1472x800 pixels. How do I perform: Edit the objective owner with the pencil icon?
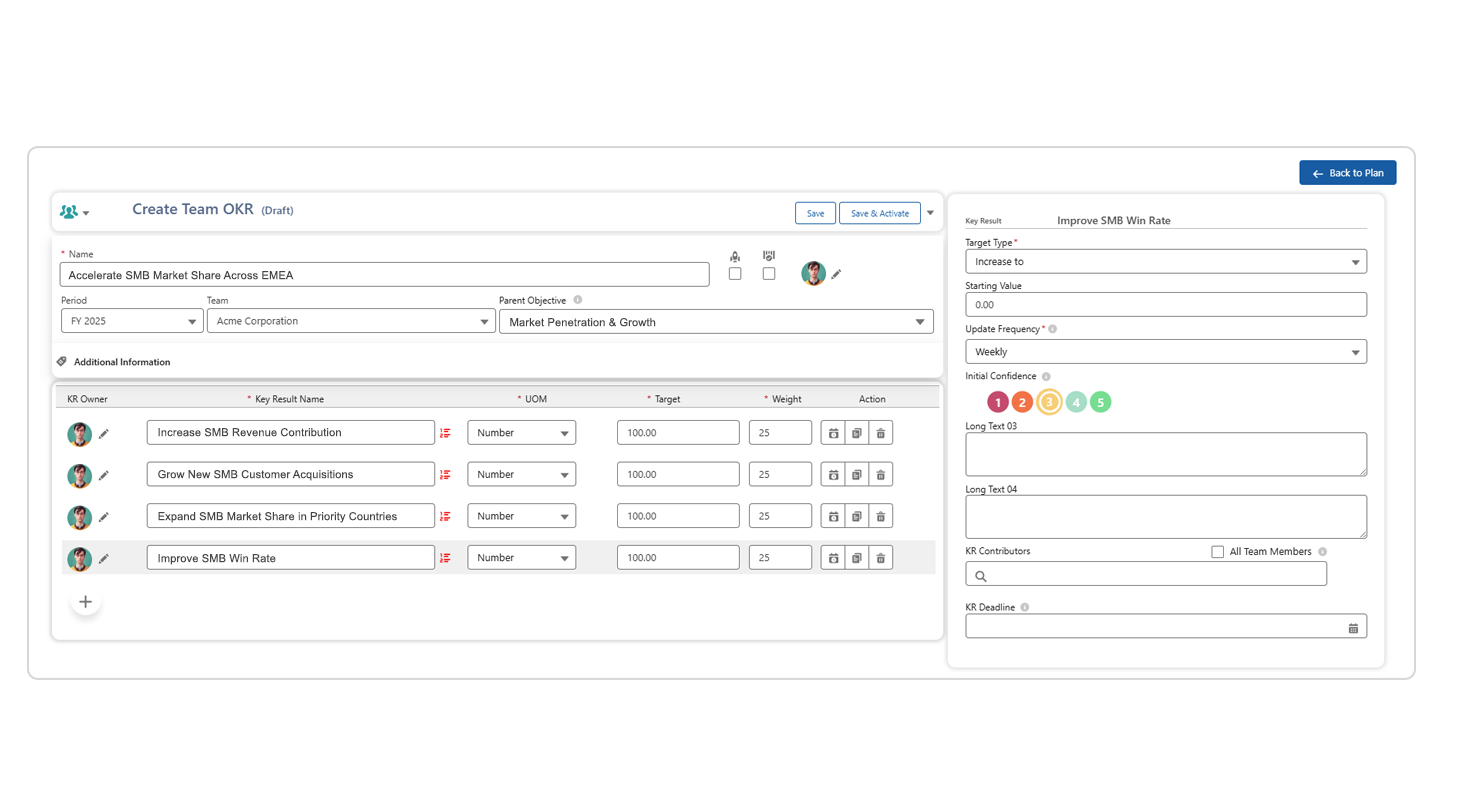836,274
